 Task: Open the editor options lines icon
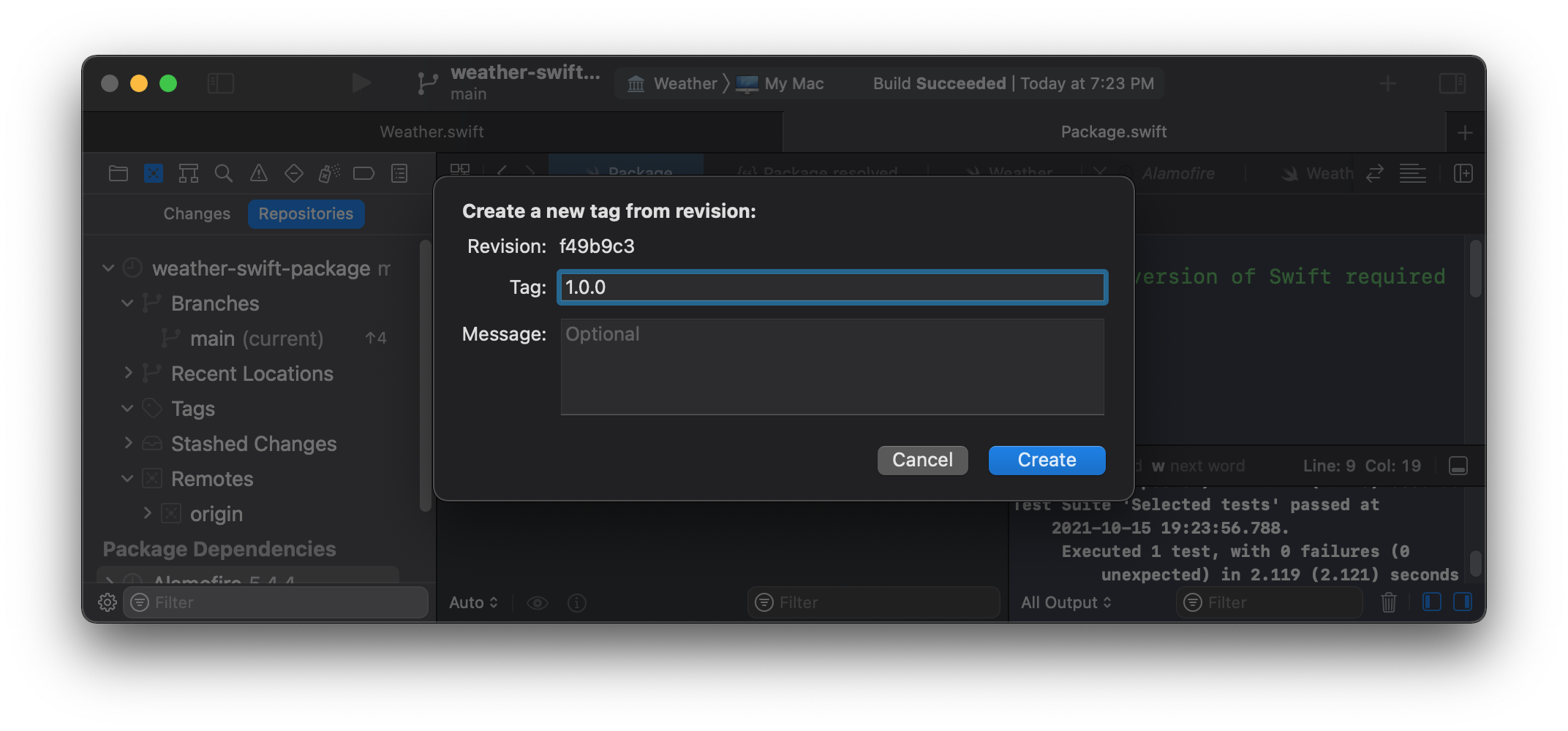click(1412, 173)
